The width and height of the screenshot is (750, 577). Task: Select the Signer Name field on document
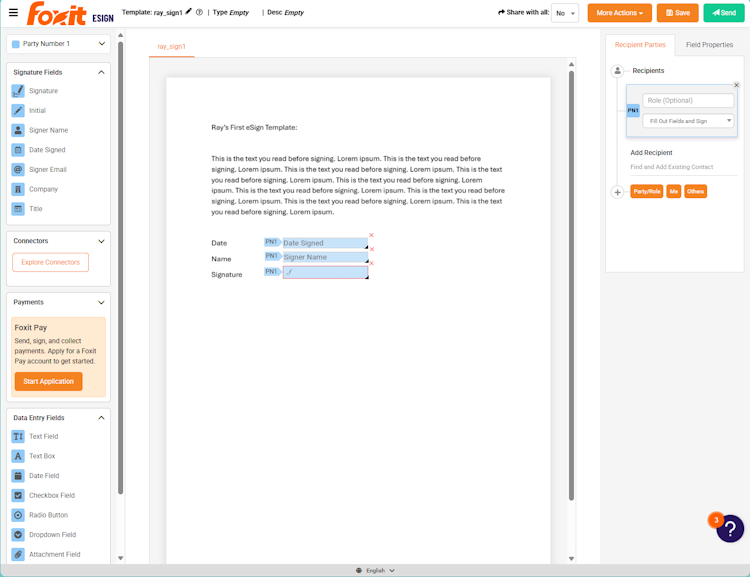[325, 257]
